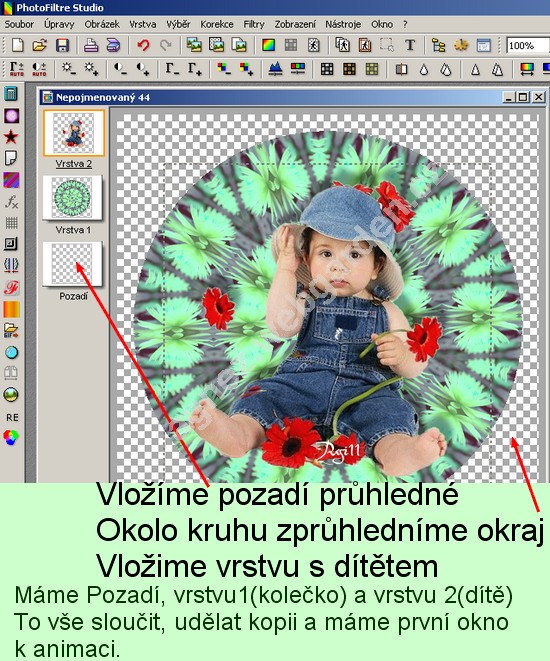Screen dimensions: 550x661
Task: Open the Vrstva menu
Action: tap(142, 24)
